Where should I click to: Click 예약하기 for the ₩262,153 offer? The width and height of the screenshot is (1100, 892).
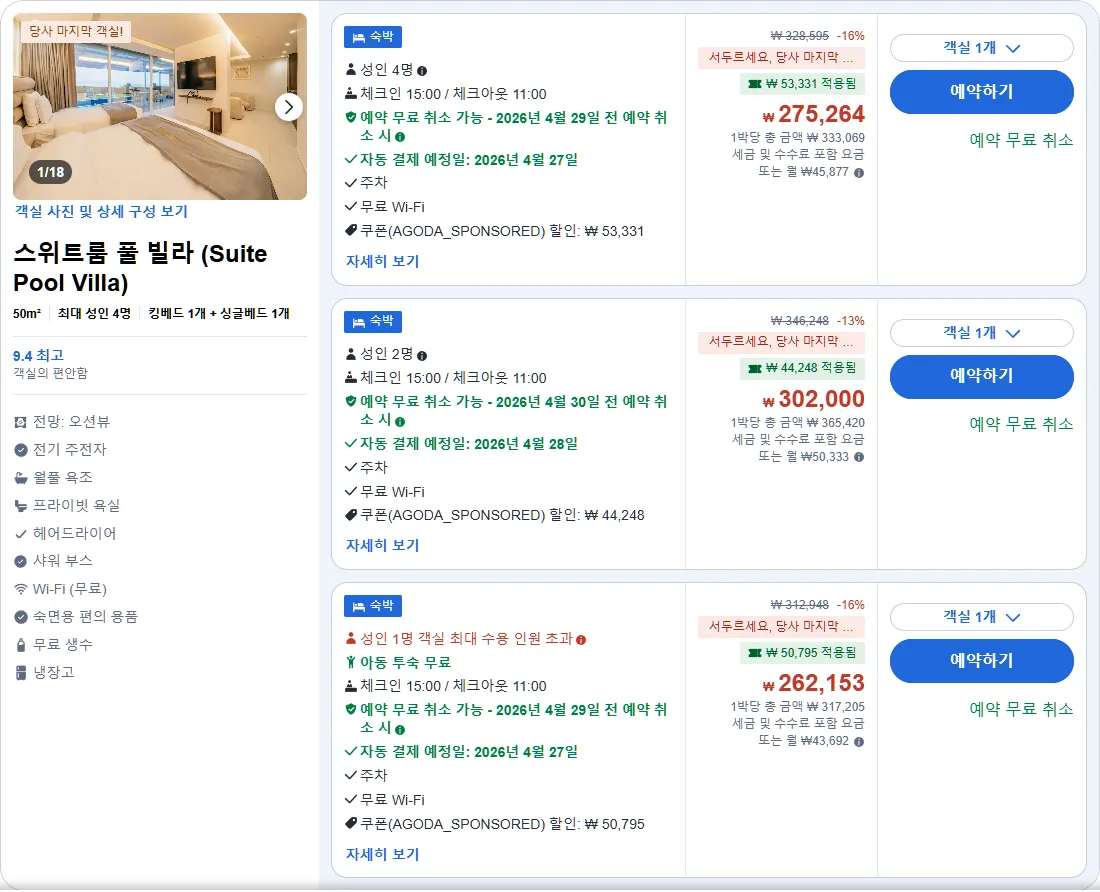[981, 661]
